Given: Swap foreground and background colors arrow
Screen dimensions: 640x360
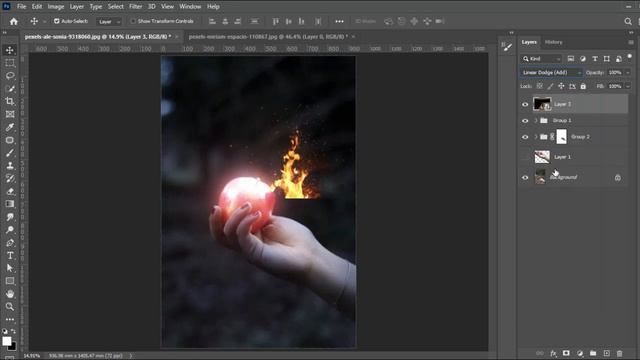Looking at the screenshot, I should 13,331.
